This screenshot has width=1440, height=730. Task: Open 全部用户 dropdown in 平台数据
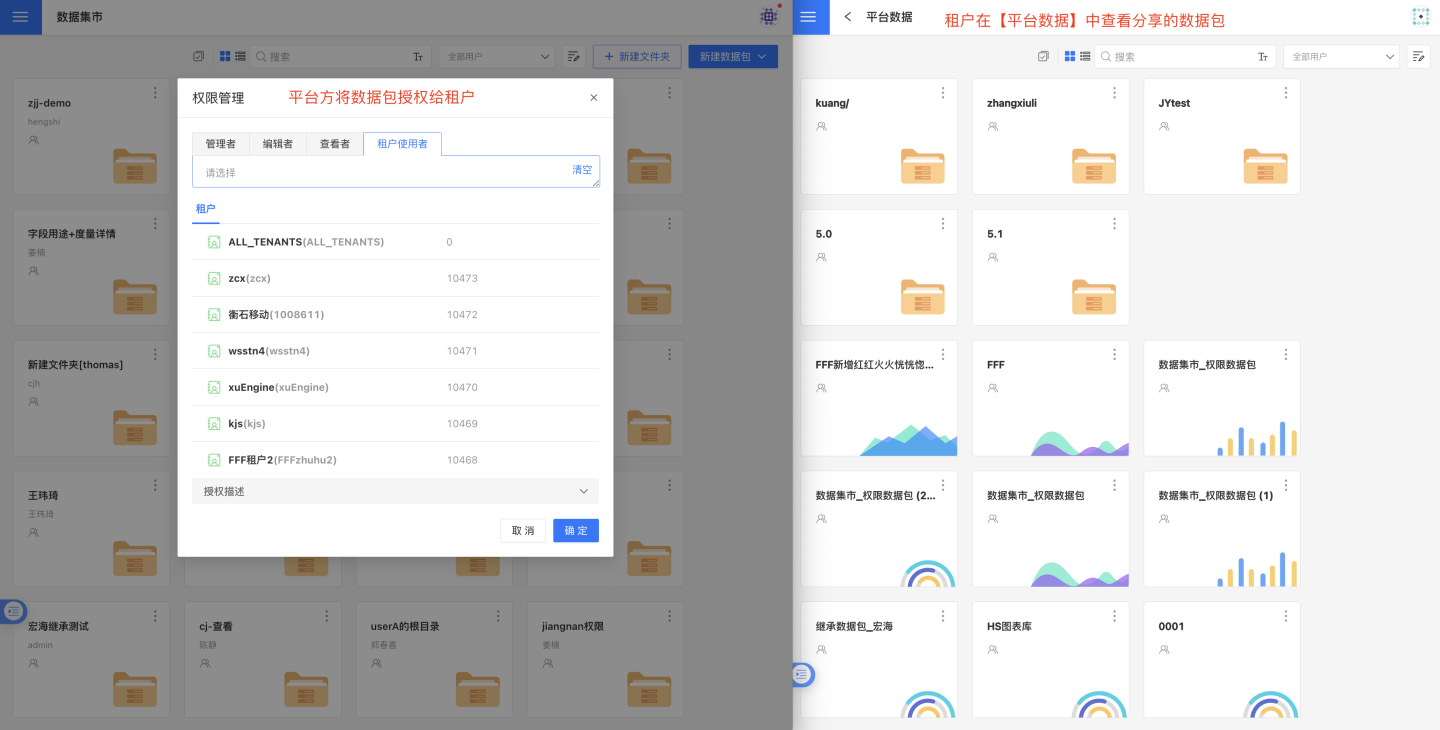tap(1341, 57)
